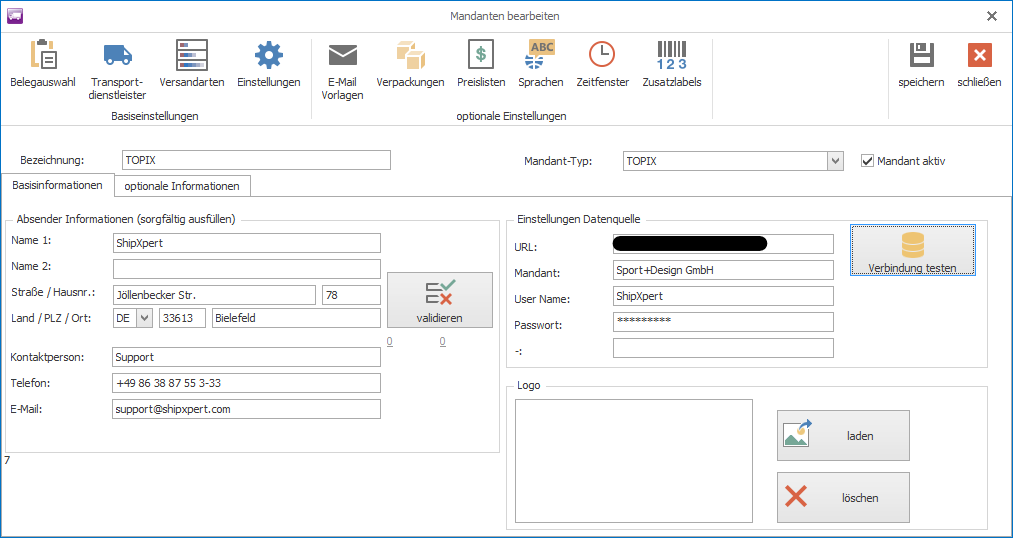Screen dimensions: 1013x538
Task: Click the purple app icon in title bar
Action: click(14, 16)
